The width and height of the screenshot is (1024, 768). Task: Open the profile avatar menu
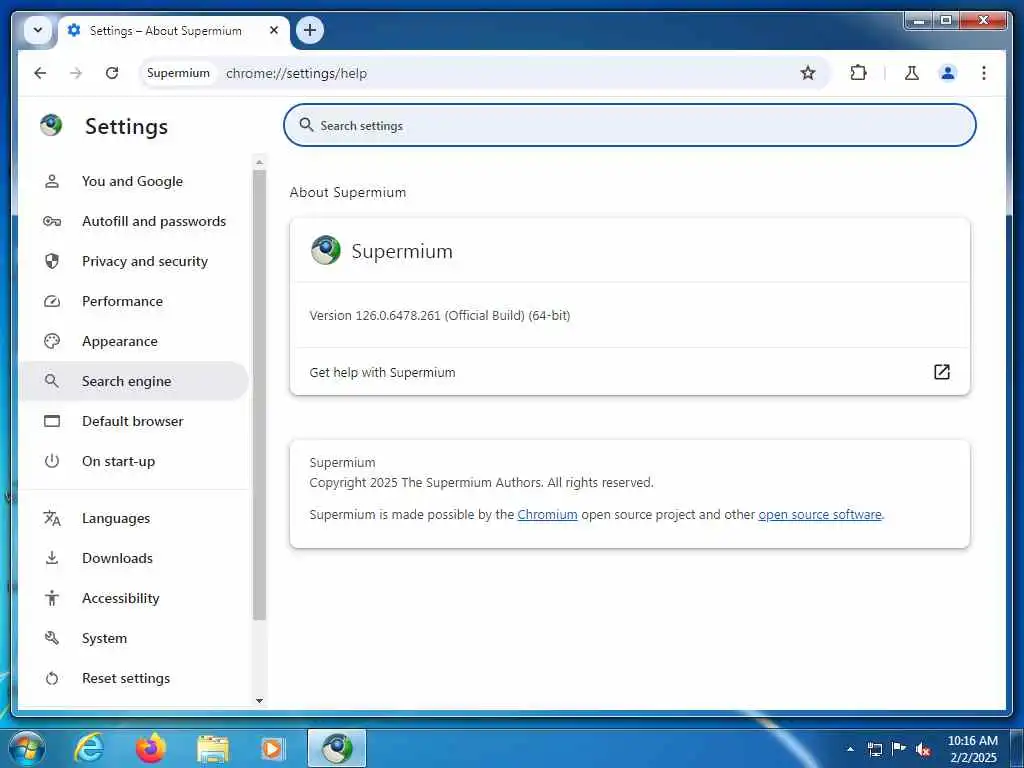948,73
